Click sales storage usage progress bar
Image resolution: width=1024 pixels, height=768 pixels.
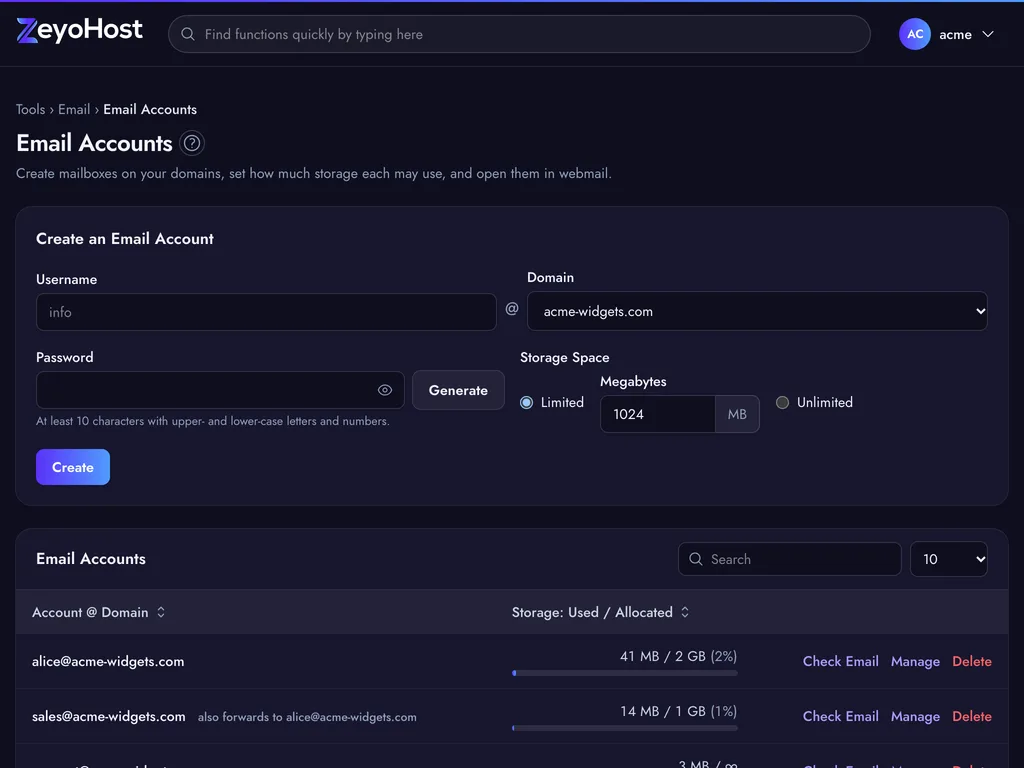(625, 728)
